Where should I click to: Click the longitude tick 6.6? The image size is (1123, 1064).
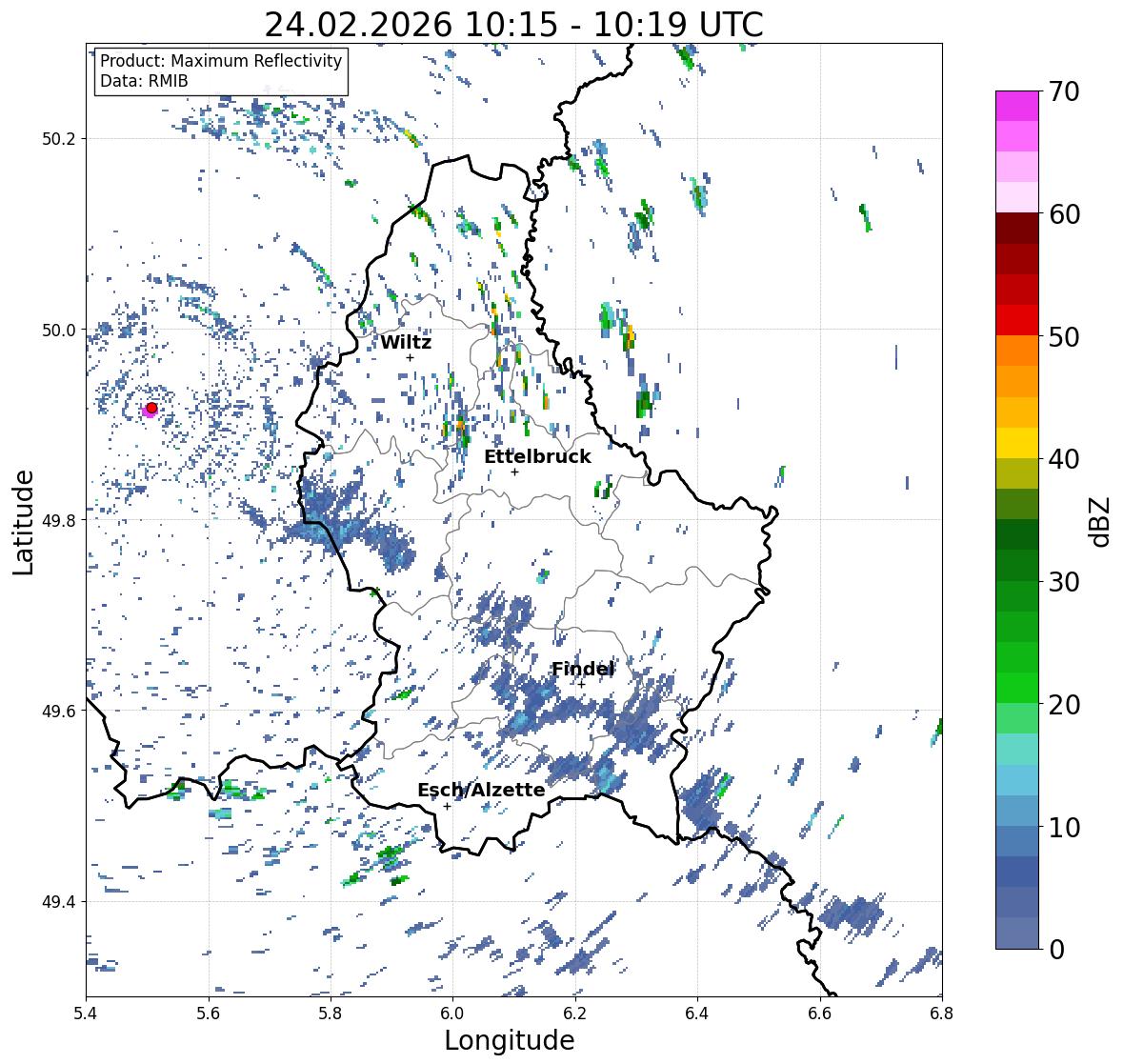click(820, 1014)
